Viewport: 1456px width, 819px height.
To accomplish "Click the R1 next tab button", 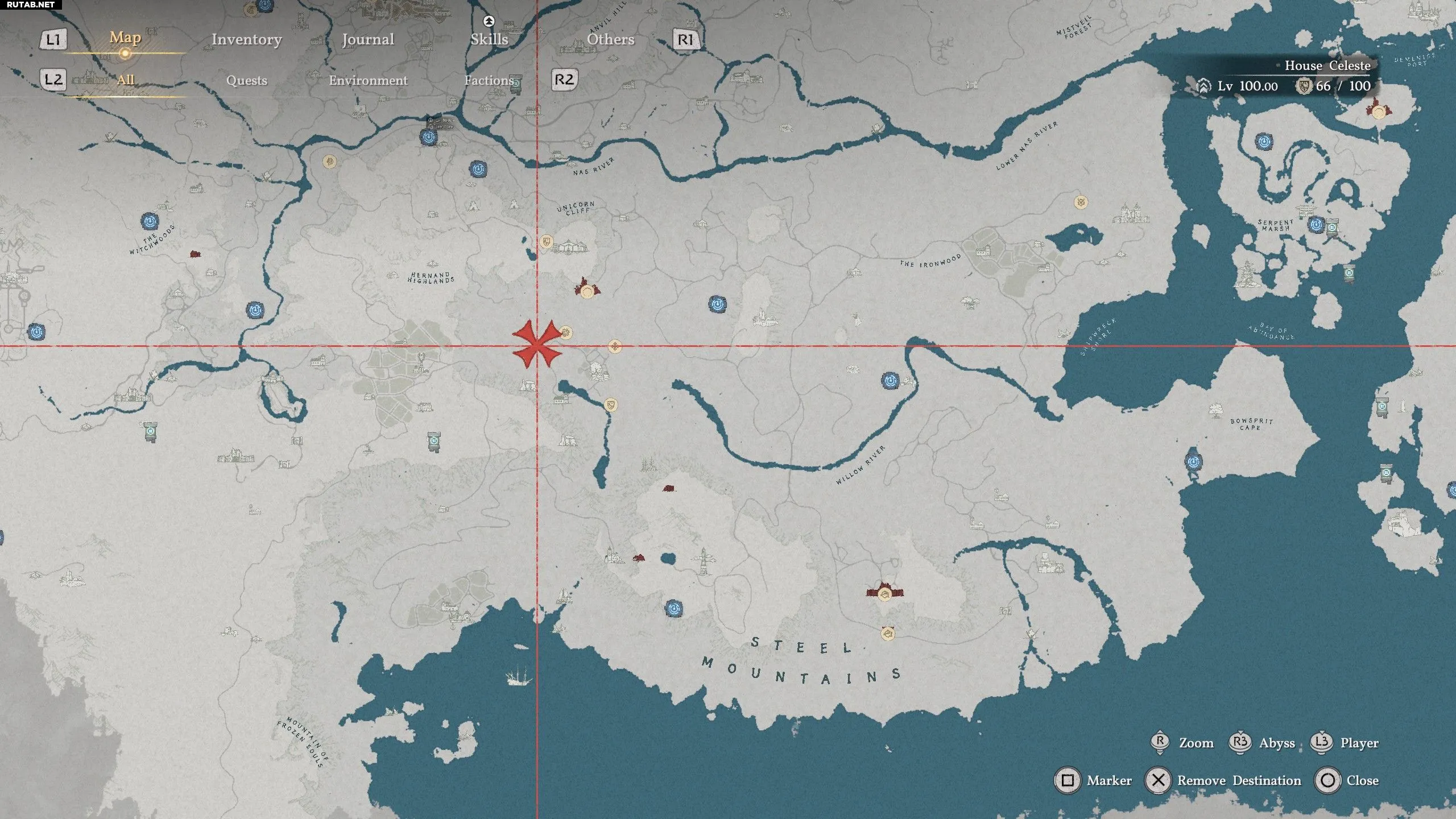I will pyautogui.click(x=685, y=39).
